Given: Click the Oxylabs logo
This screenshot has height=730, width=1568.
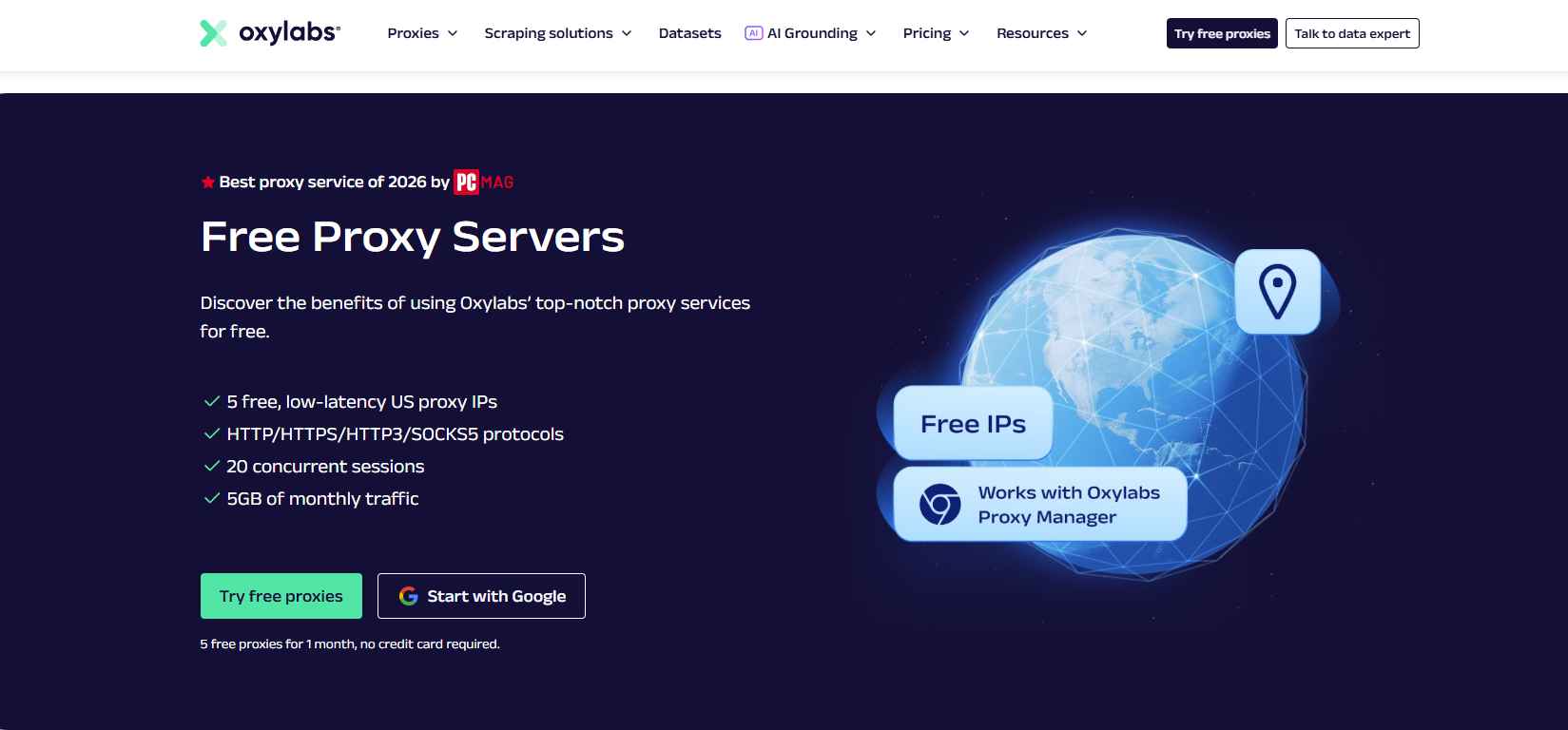Looking at the screenshot, I should pyautogui.click(x=270, y=33).
